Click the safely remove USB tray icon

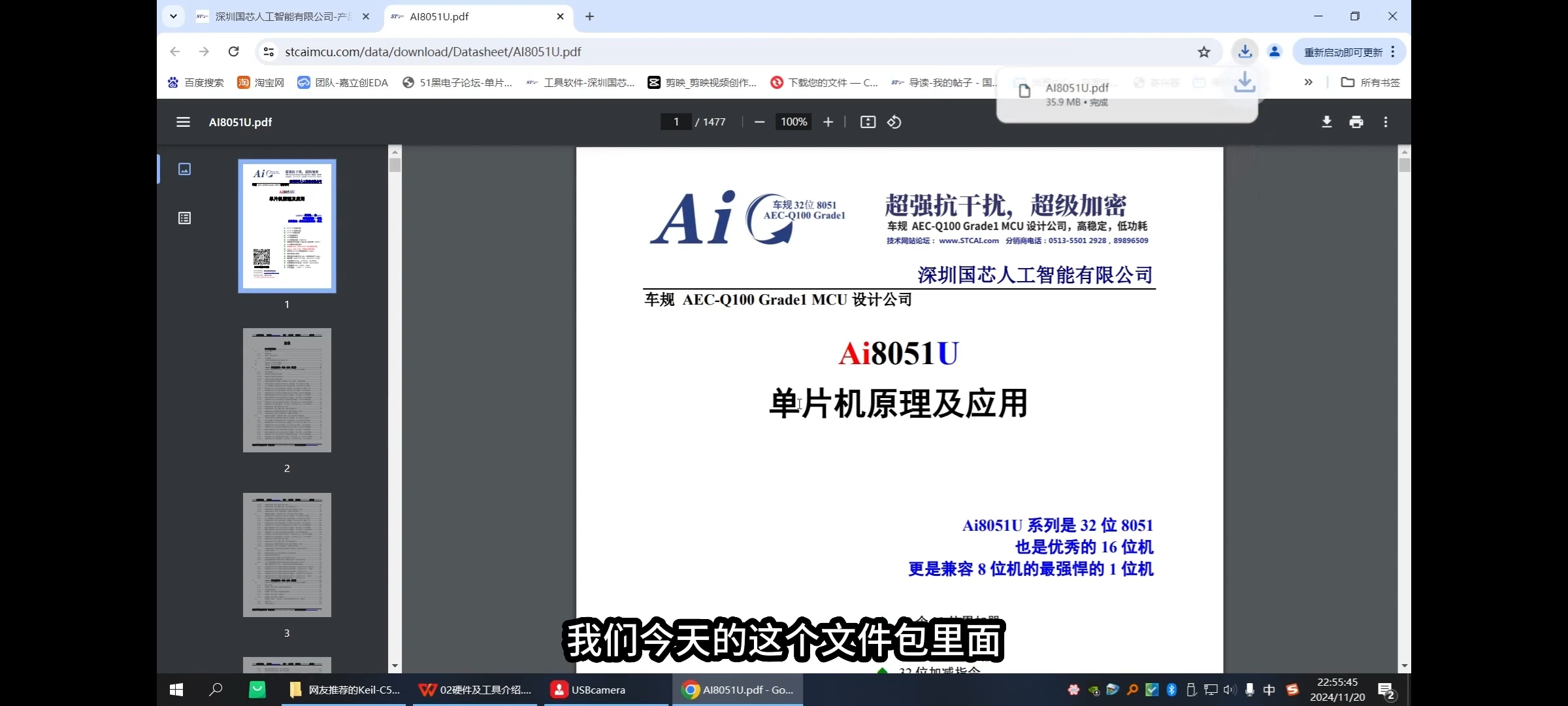point(1191,690)
